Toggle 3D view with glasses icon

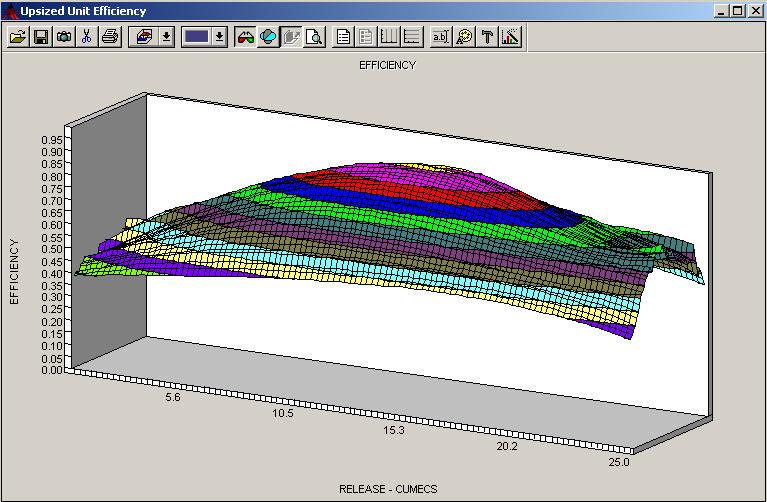point(245,37)
